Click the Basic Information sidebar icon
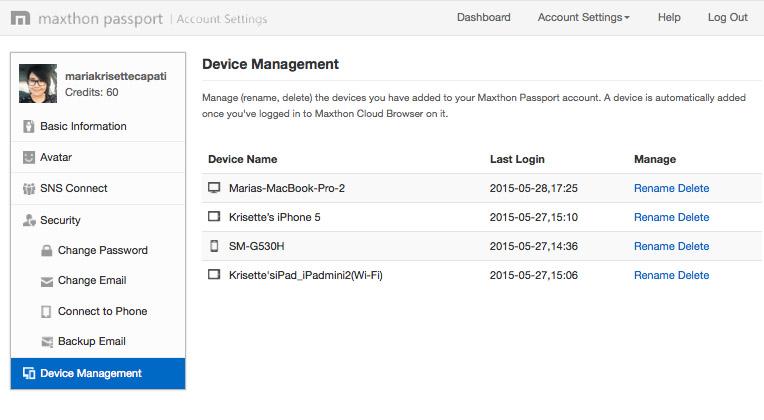The height and width of the screenshot is (420, 764). (29, 127)
